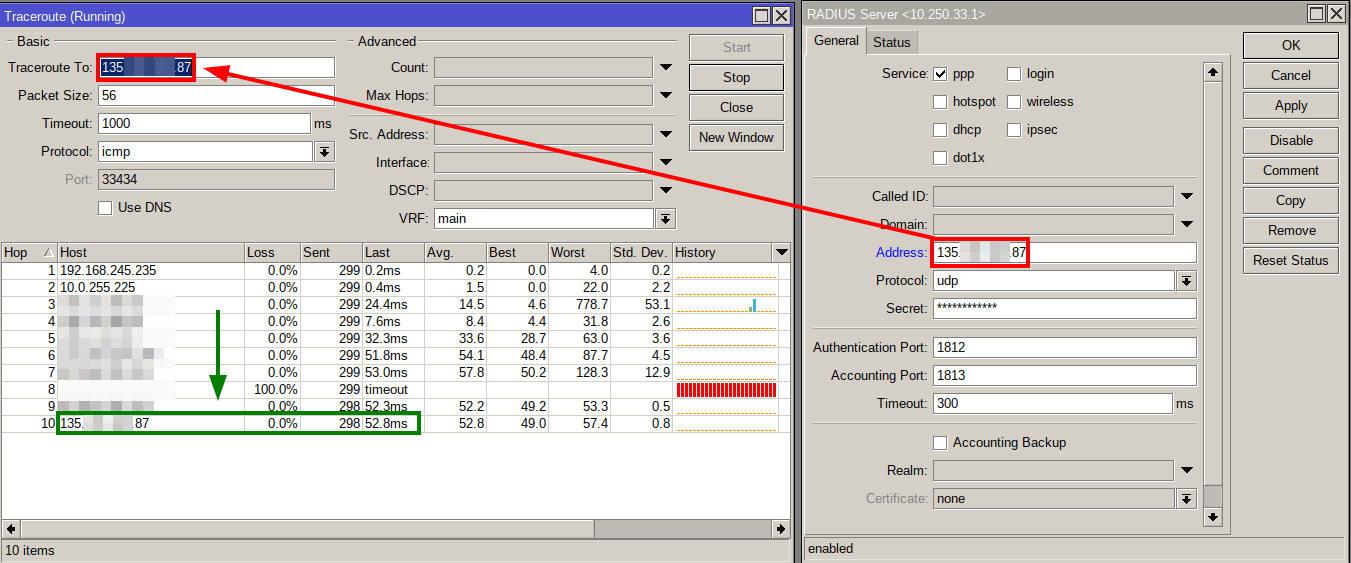Click right arrow of traceroute horizontal scrollbar
This screenshot has height=563, width=1351.
pos(782,528)
